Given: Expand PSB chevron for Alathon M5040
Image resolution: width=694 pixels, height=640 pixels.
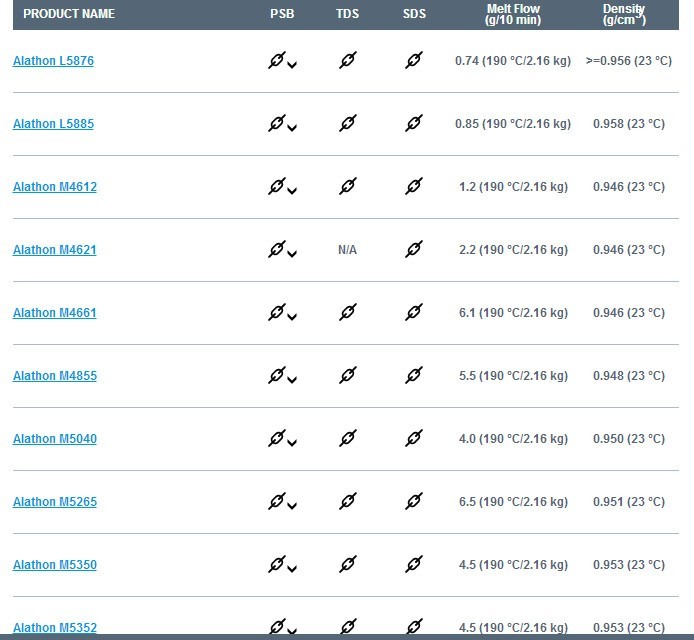Looking at the screenshot, I should click(292, 443).
